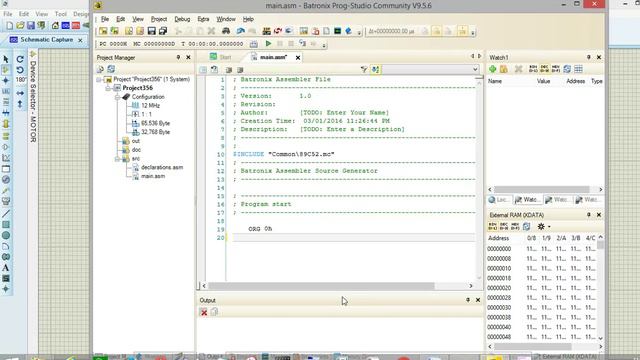
Task: Select main.asm in project tree
Action: click(153, 176)
